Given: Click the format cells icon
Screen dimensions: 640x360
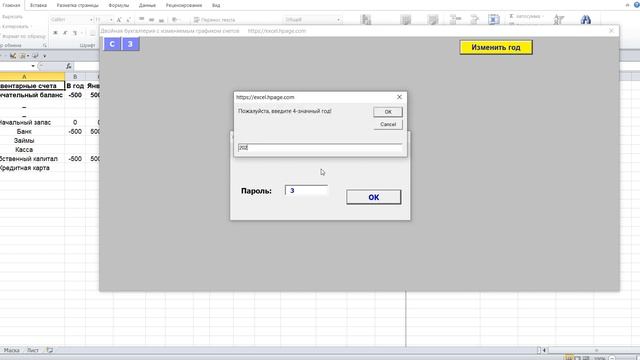Looking at the screenshot, I should pyautogui.click(x=494, y=19).
